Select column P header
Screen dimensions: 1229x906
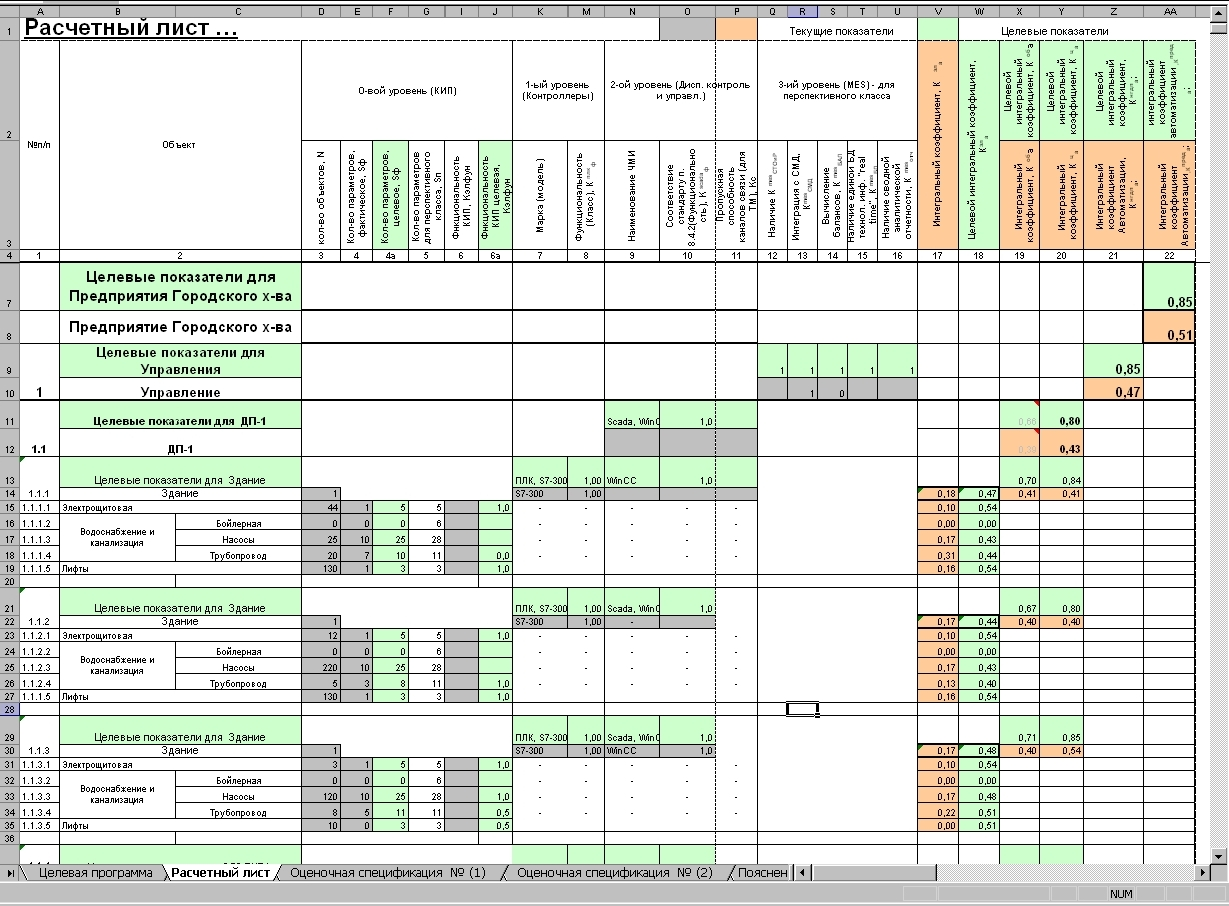(736, 11)
